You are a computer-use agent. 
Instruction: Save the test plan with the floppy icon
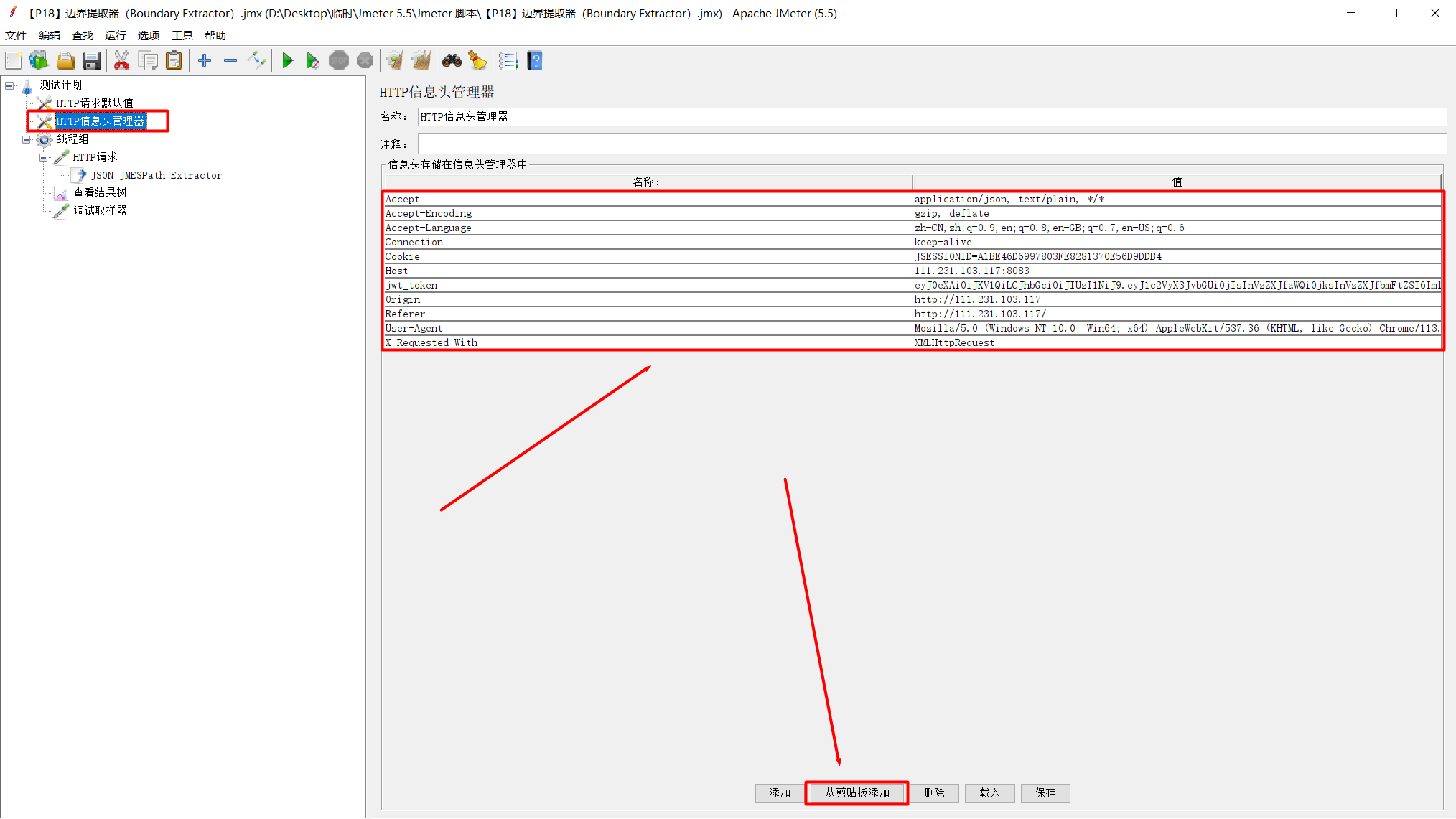(x=91, y=61)
